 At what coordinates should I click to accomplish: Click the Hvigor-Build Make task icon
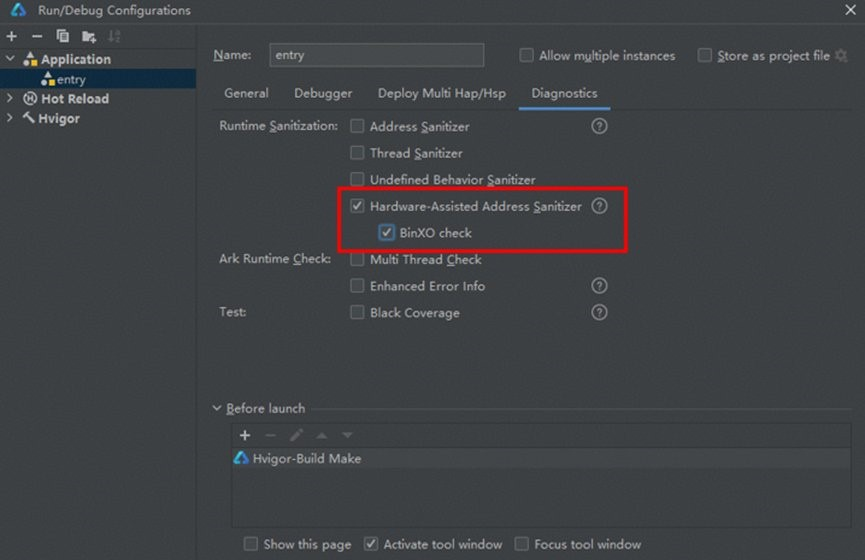[241, 458]
